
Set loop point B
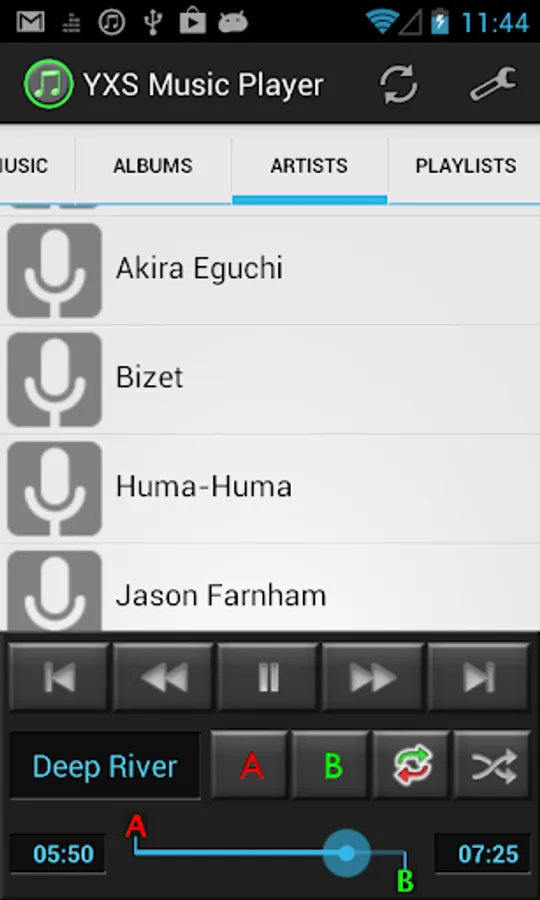pyautogui.click(x=331, y=765)
